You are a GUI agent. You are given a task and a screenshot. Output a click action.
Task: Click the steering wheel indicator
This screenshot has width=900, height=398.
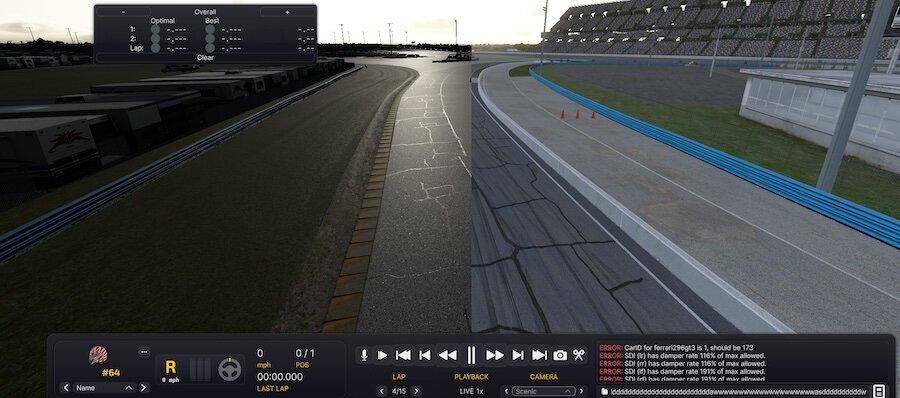click(230, 369)
